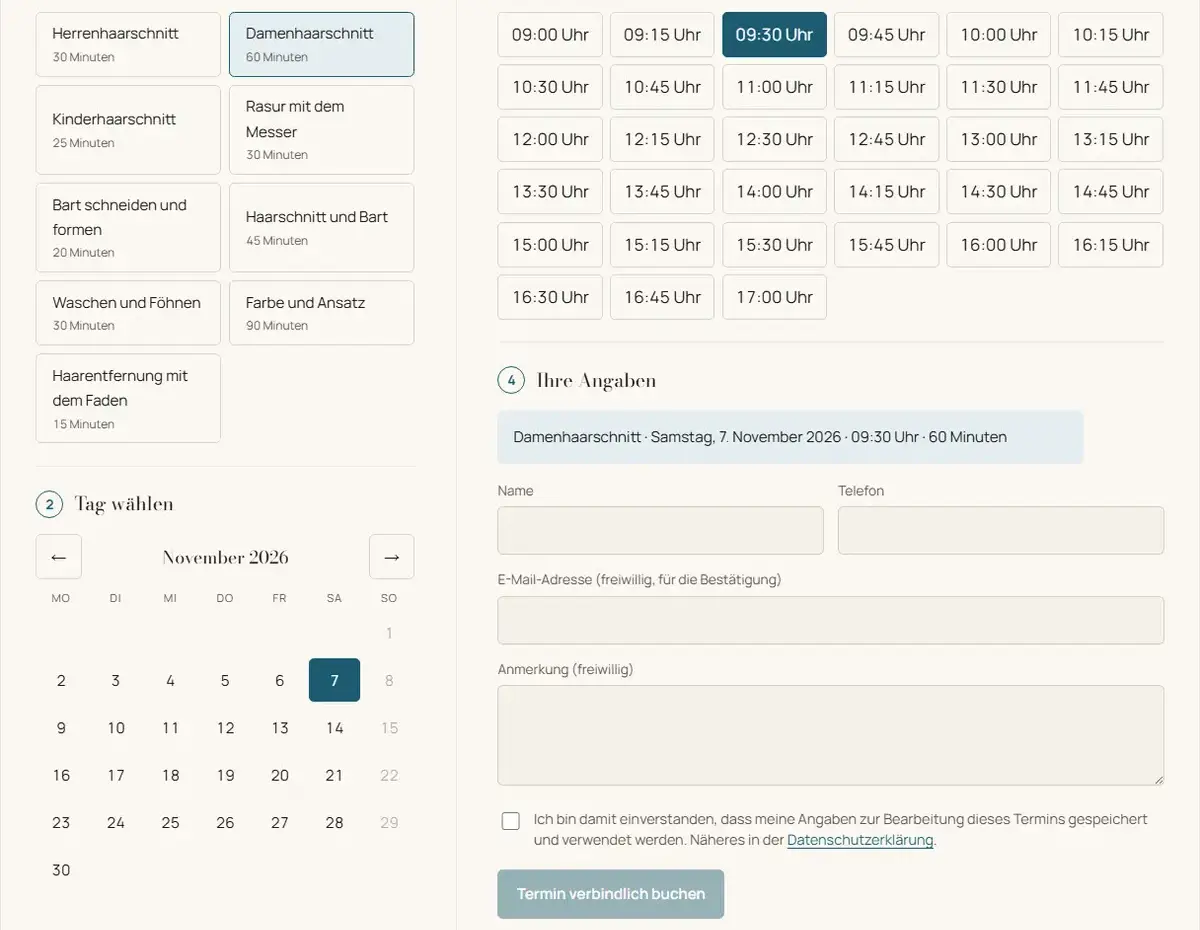Choose November 14 in the calendar
The height and width of the screenshot is (930, 1200).
(x=334, y=728)
